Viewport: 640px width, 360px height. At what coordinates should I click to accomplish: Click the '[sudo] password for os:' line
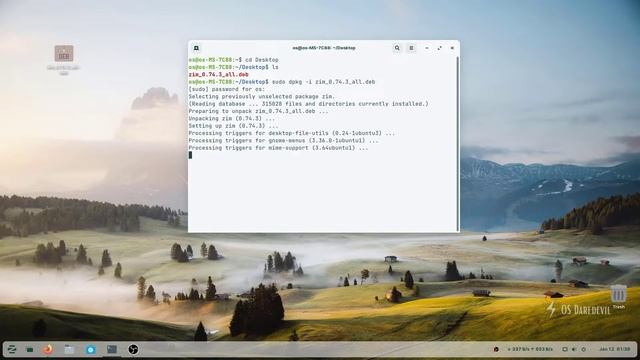[227, 89]
